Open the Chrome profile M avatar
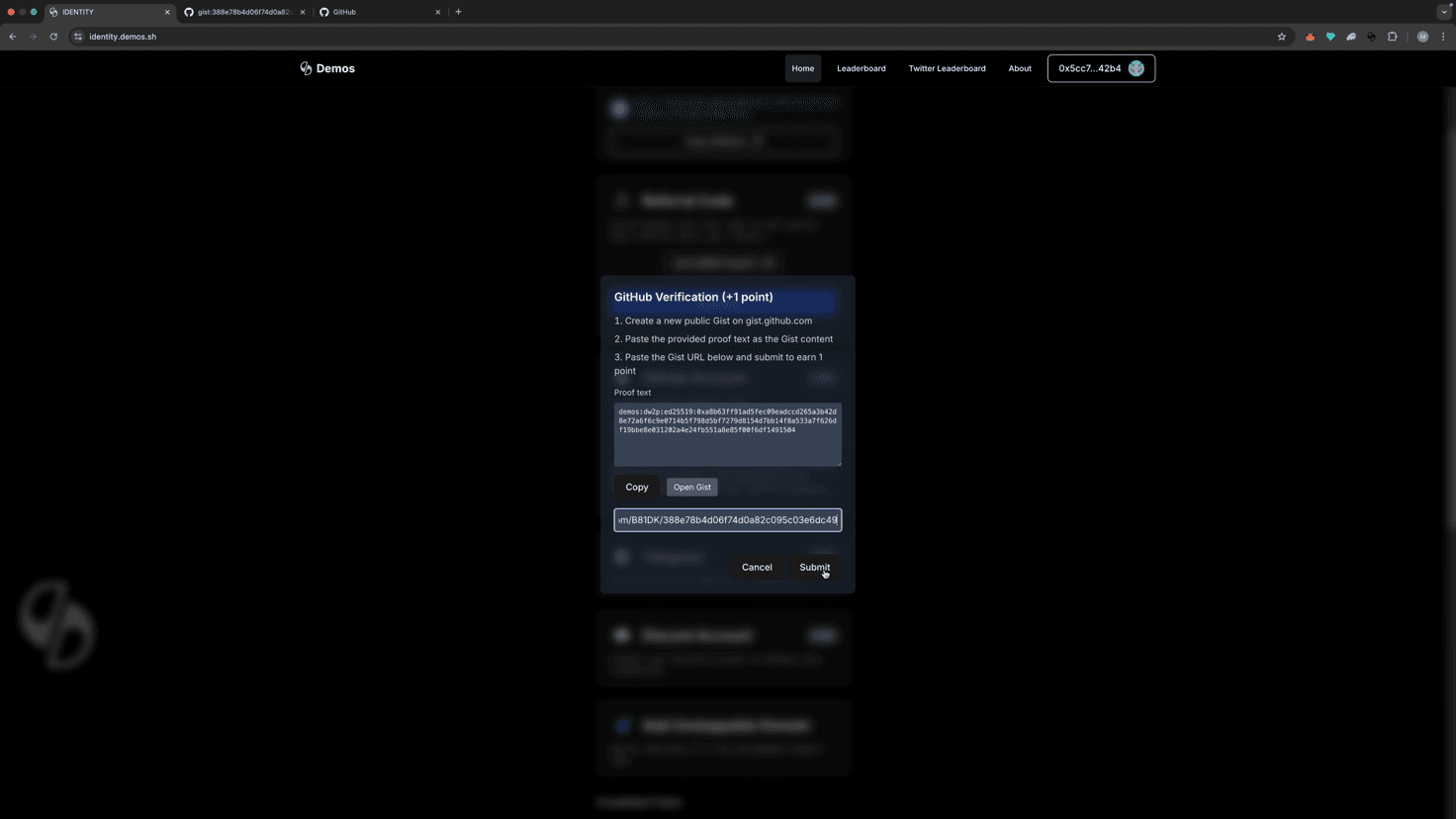 coord(1423,37)
